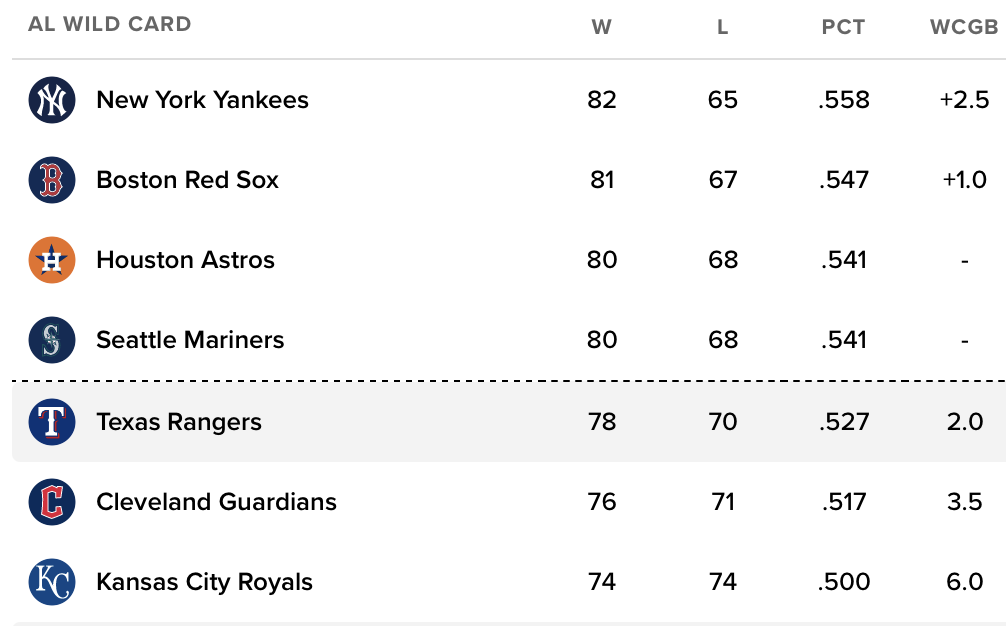Click the Boston Red Sox logo
The width and height of the screenshot is (1006, 626).
(x=52, y=180)
